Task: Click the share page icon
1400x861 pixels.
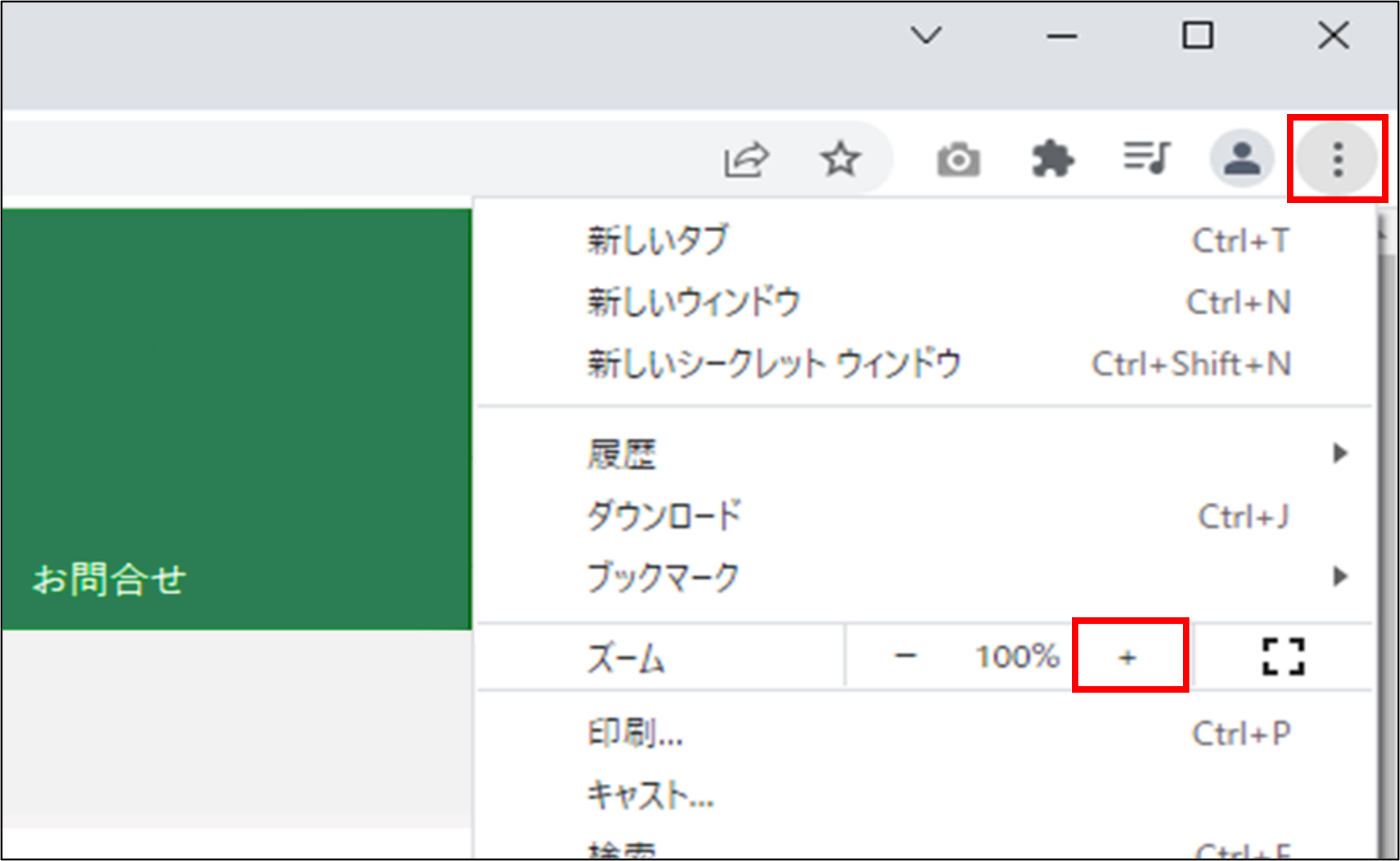Action: (x=745, y=159)
